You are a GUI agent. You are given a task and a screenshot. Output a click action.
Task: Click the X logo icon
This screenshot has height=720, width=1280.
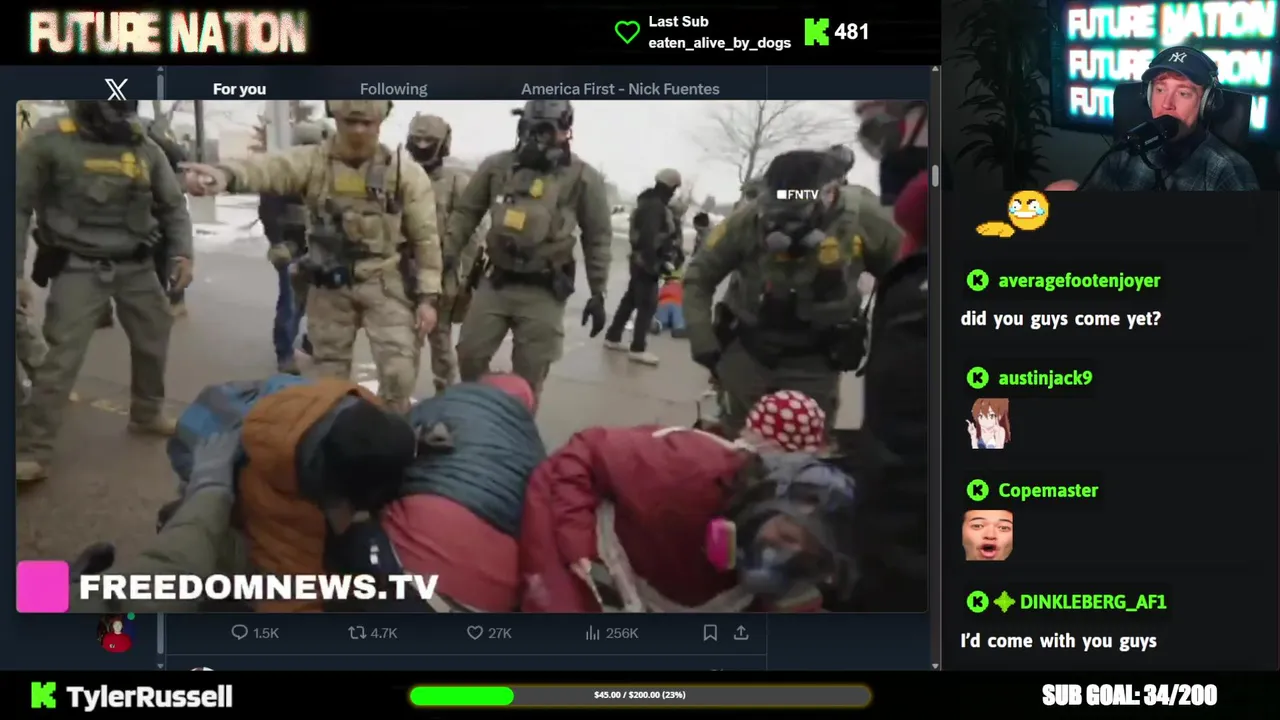coord(116,89)
